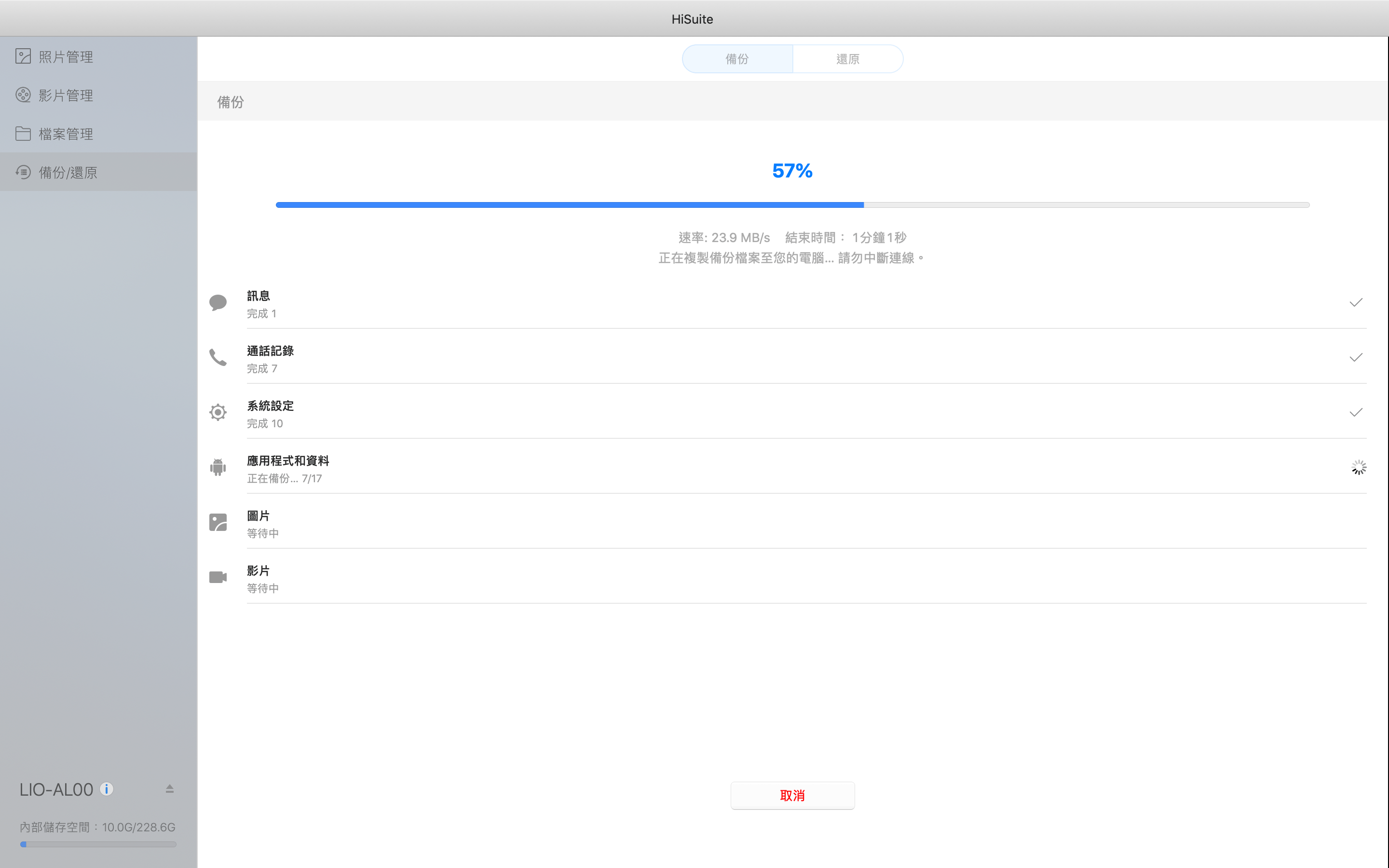This screenshot has height=868, width=1389.
Task: Click the internal storage usage bar
Action: [98, 844]
